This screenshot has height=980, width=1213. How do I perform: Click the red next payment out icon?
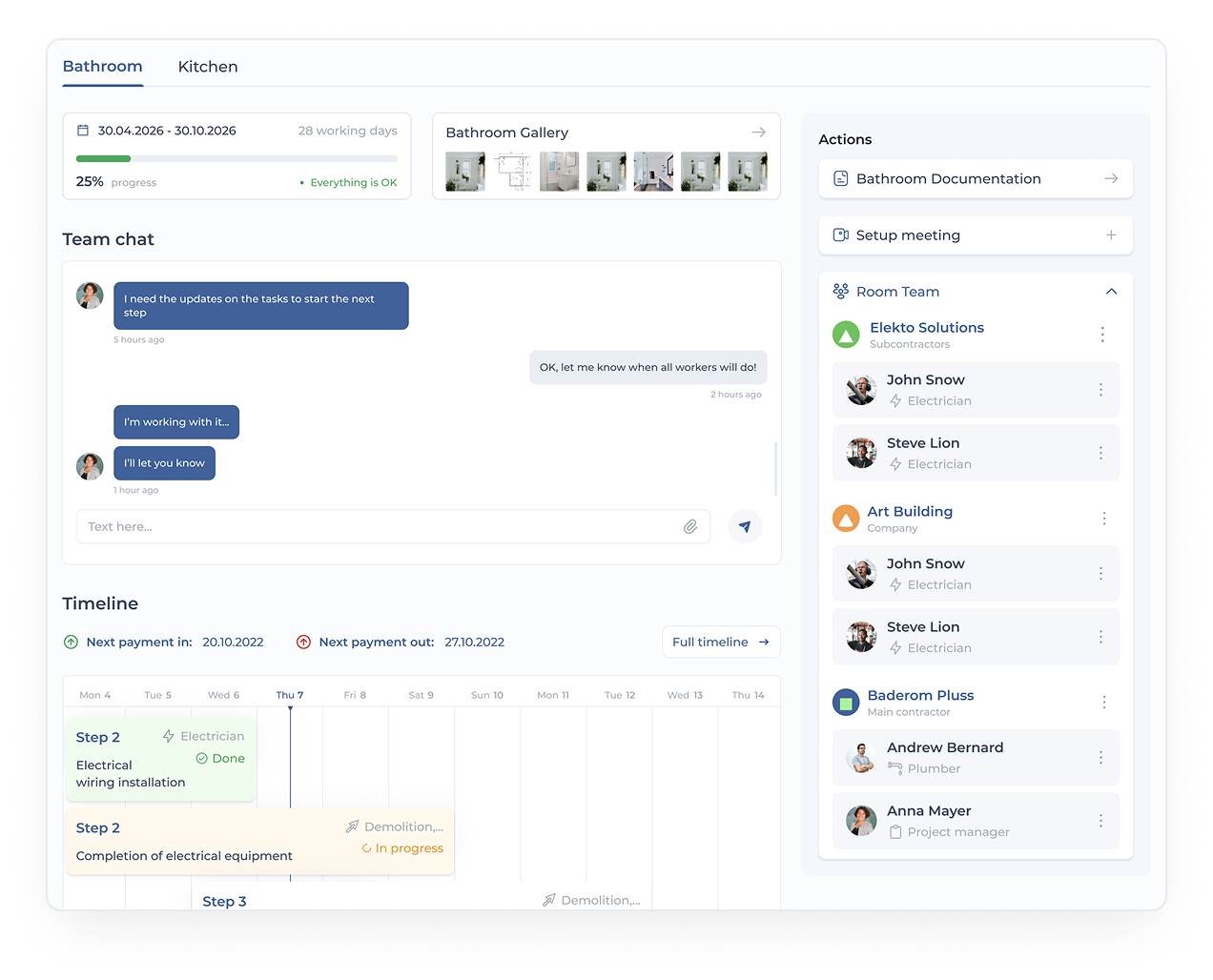click(x=303, y=642)
